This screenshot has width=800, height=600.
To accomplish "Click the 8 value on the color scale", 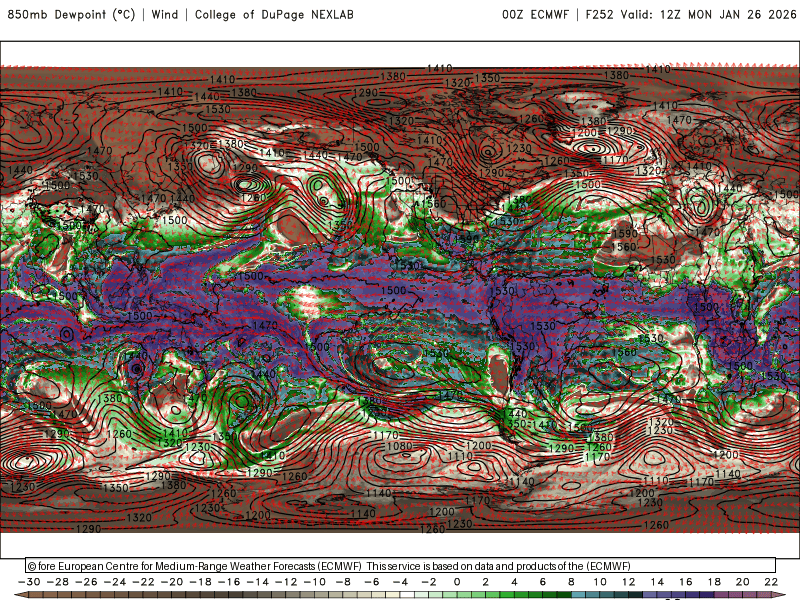I will point(571,582).
